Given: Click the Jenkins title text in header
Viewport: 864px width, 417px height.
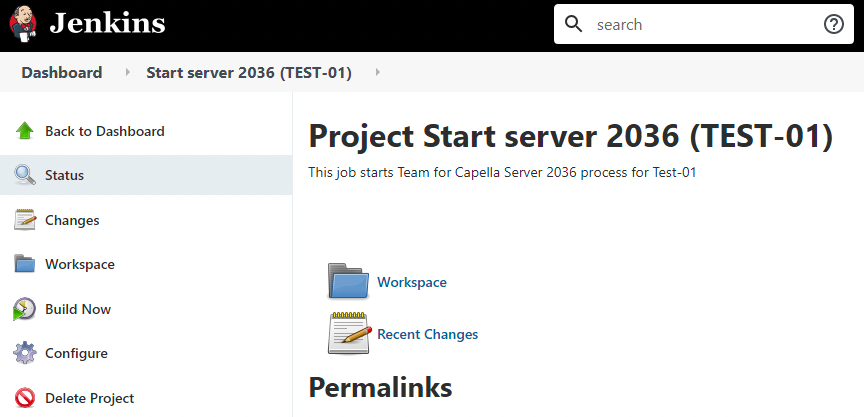Looking at the screenshot, I should coord(107,23).
